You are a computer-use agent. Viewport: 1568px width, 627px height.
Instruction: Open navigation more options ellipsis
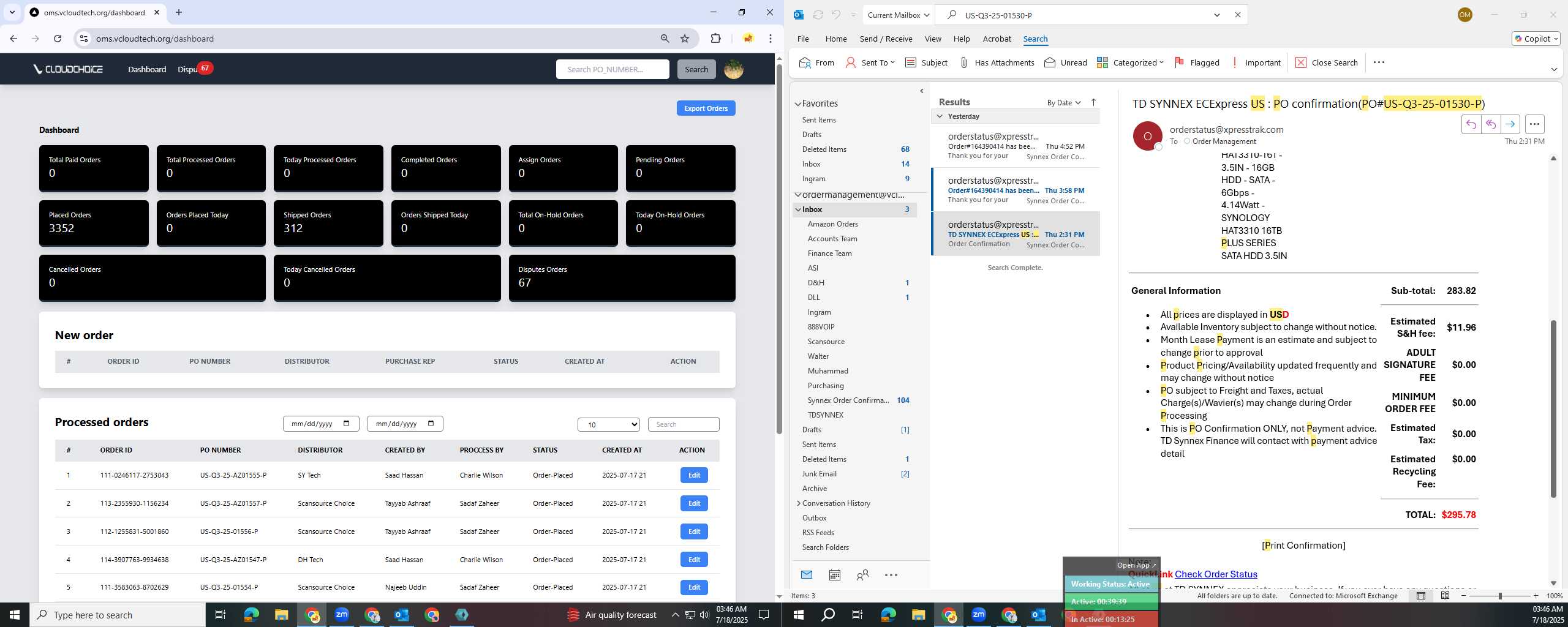tap(891, 574)
